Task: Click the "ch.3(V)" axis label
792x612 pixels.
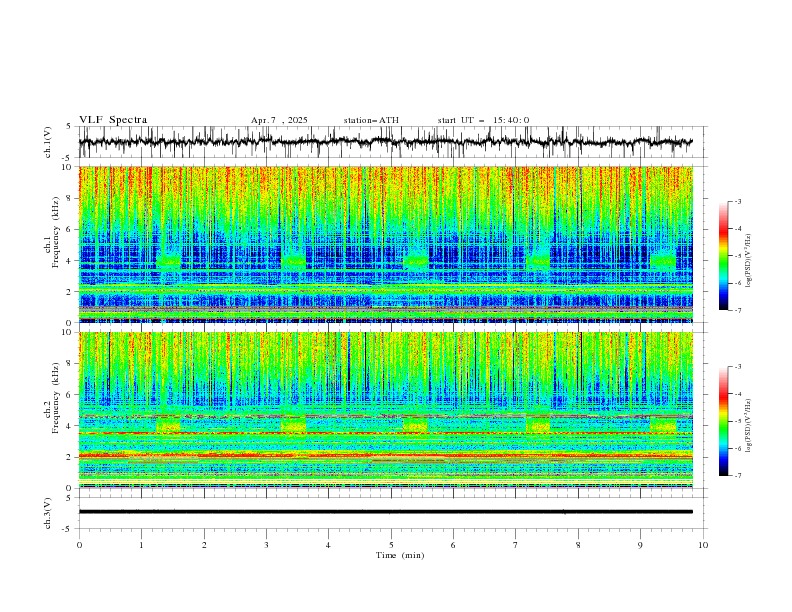Action: click(48, 513)
